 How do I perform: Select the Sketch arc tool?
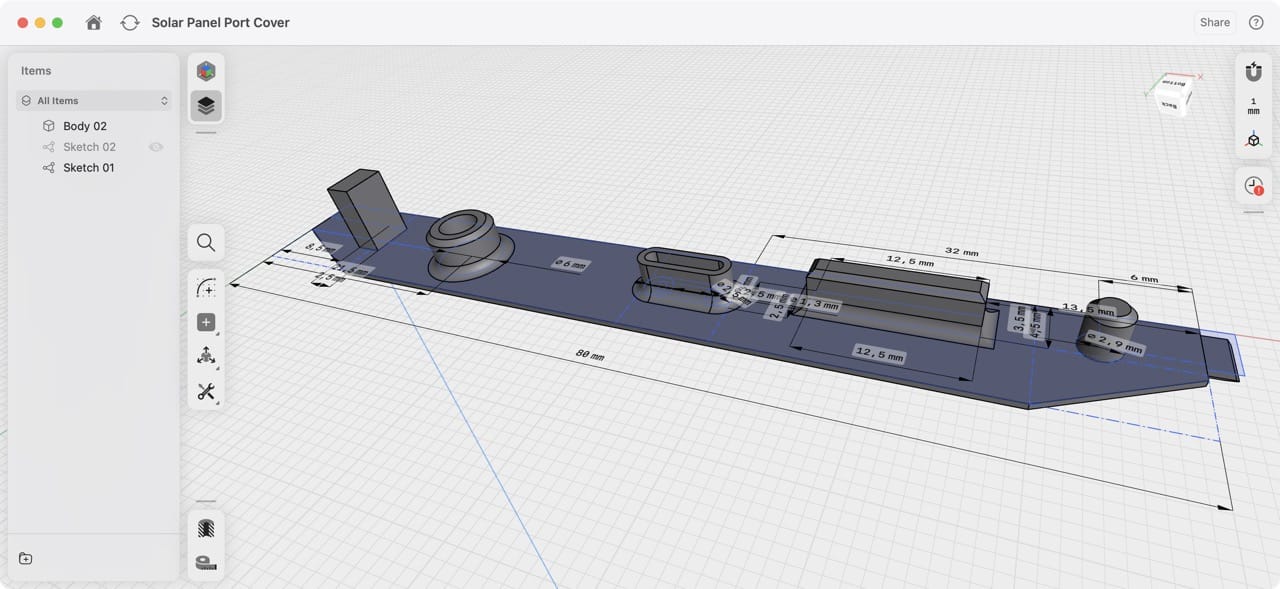206,288
